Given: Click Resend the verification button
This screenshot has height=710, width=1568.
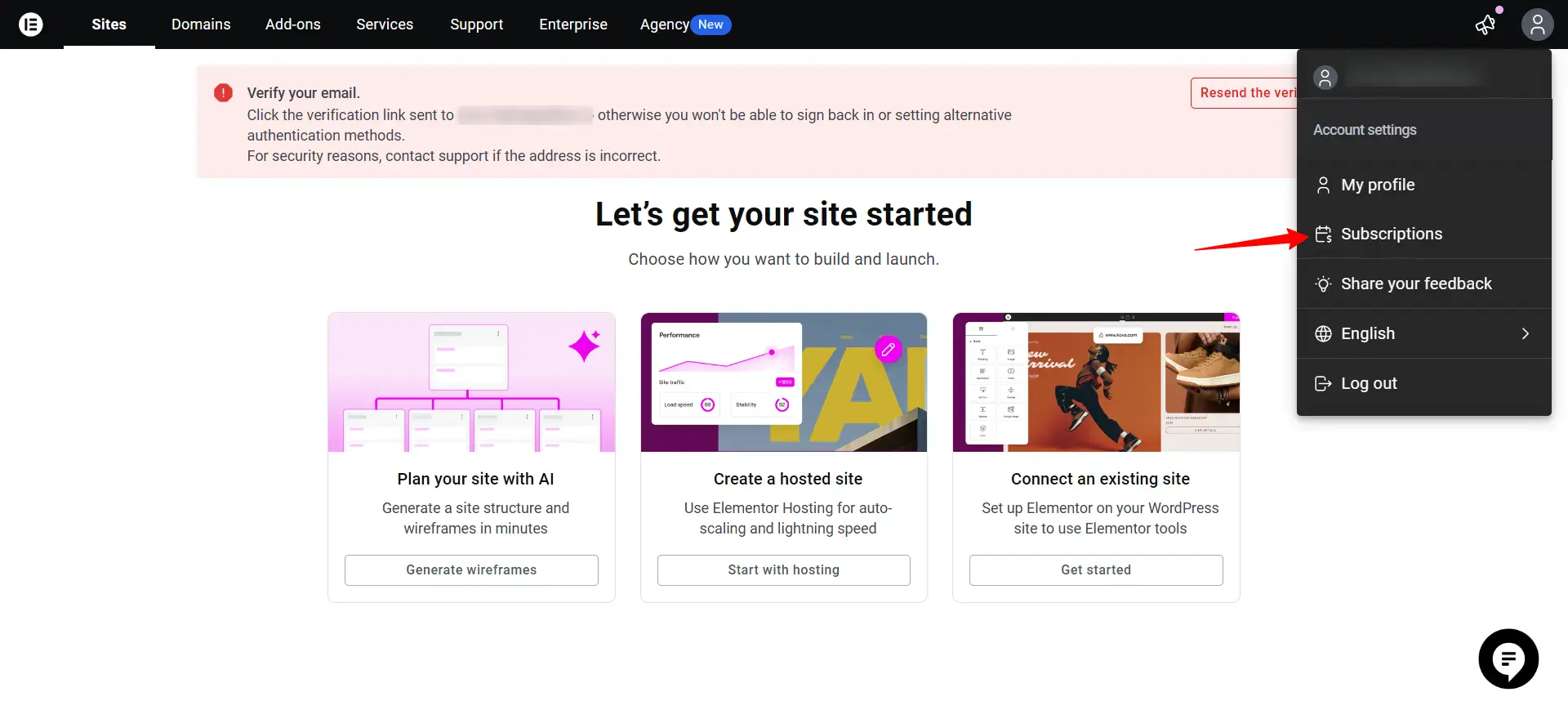Looking at the screenshot, I should [x=1245, y=93].
